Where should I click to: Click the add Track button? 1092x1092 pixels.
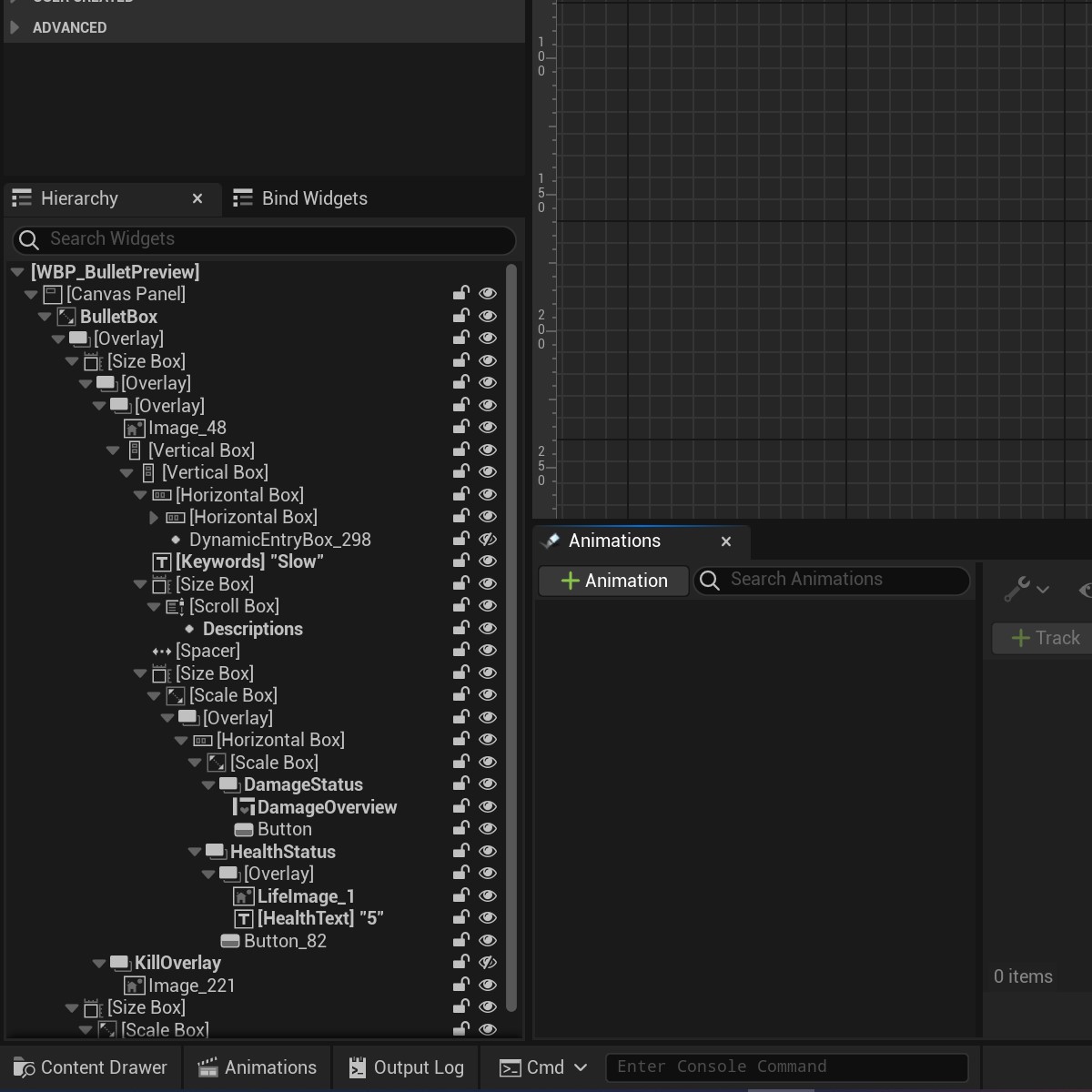[x=1045, y=638]
